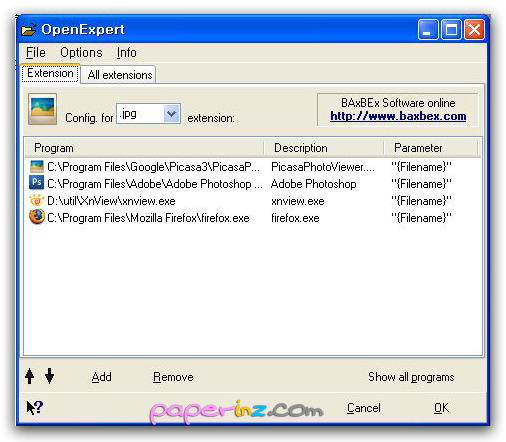506x442 pixels.
Task: Click the Adobe Photoshop description cell
Action: tap(313, 184)
